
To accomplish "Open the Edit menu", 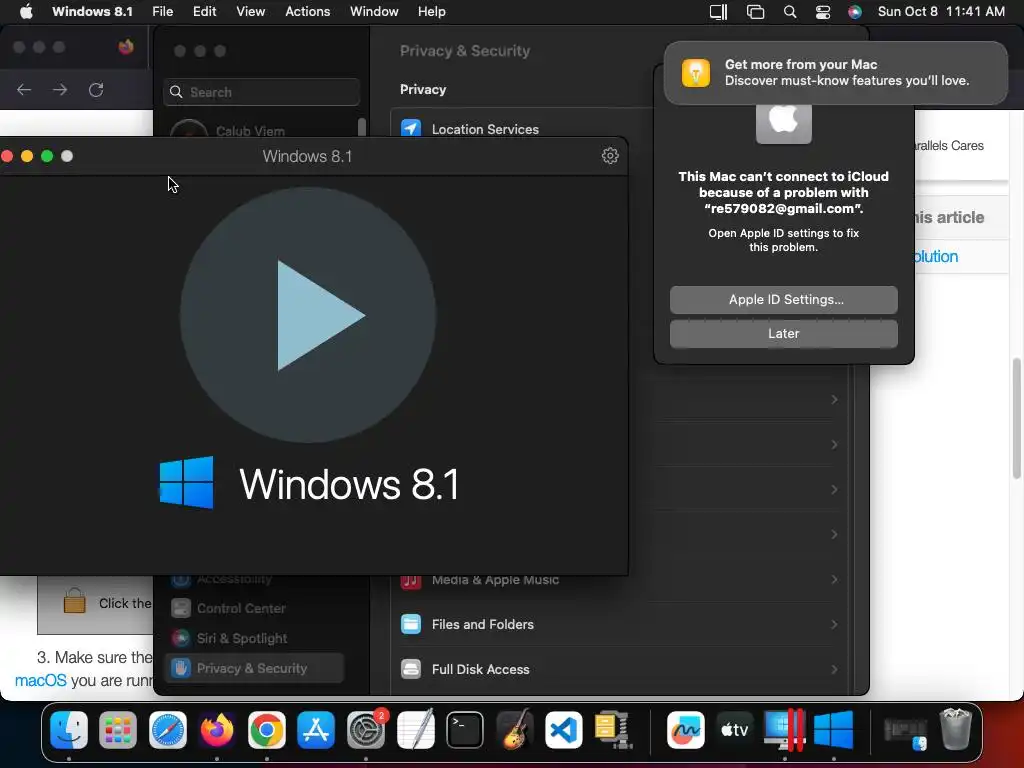I will [x=204, y=12].
